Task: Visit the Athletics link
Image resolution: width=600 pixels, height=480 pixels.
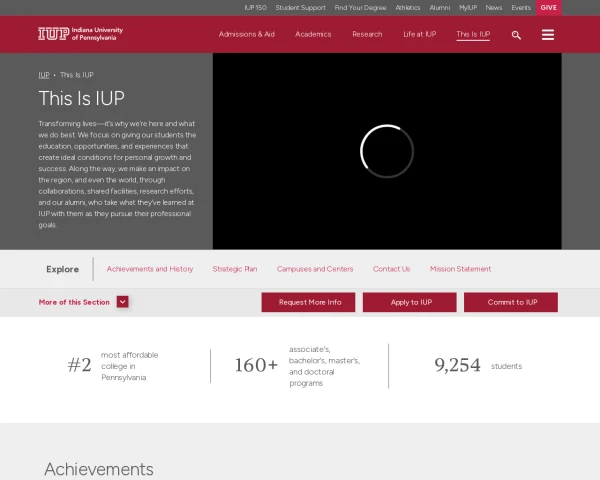Action: (408, 8)
